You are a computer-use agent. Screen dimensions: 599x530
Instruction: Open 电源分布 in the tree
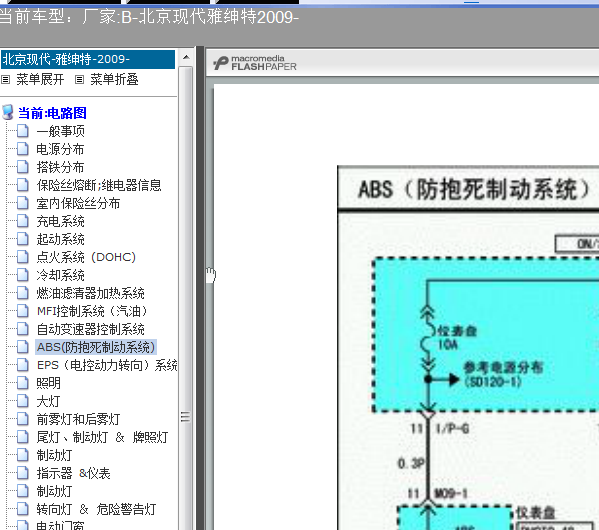tap(60, 149)
